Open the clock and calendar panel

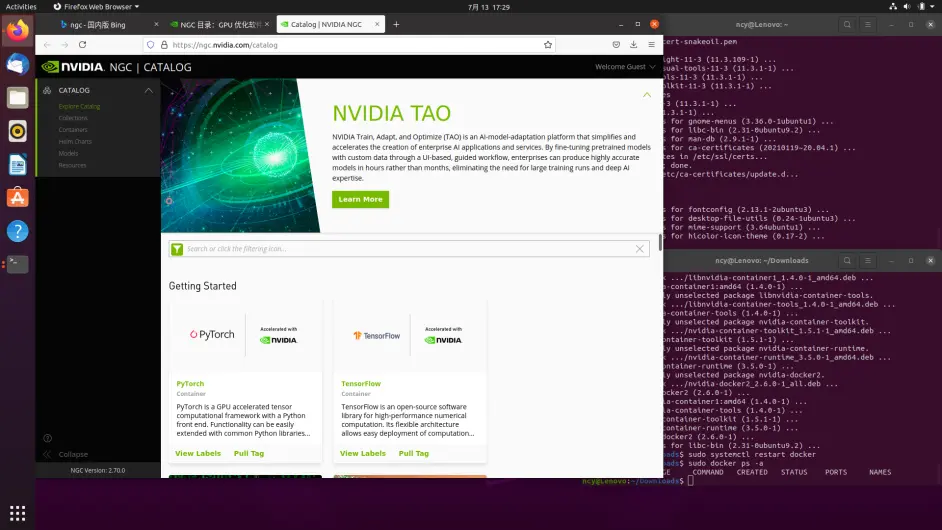pos(488,7)
